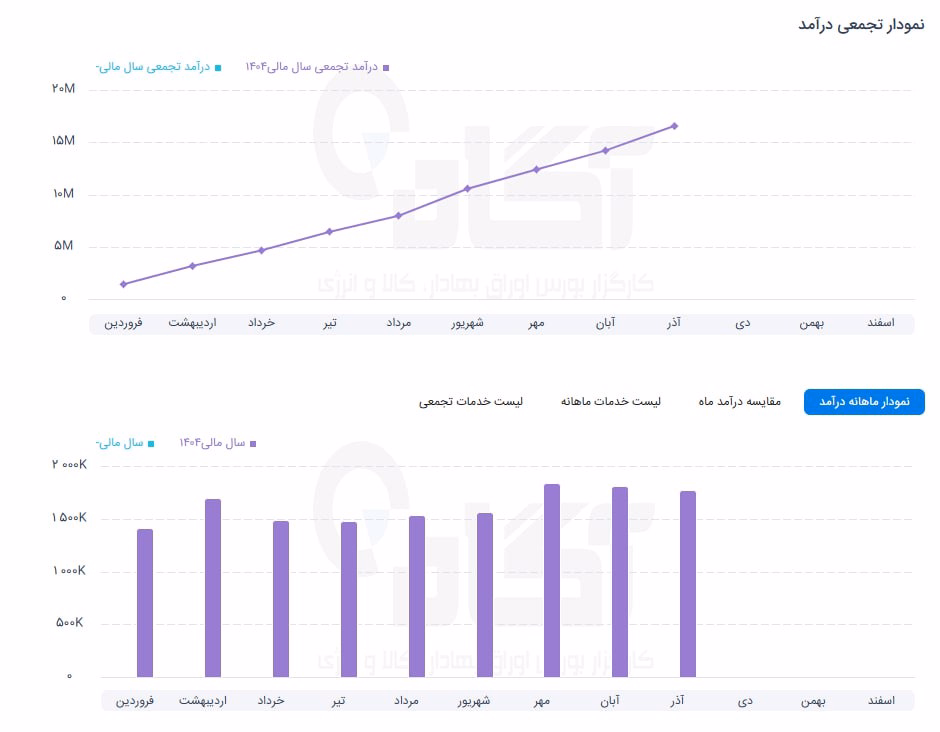This screenshot has height=732, width=940.
Task: Click دی label under the monthly bar chart
Action: click(x=745, y=701)
